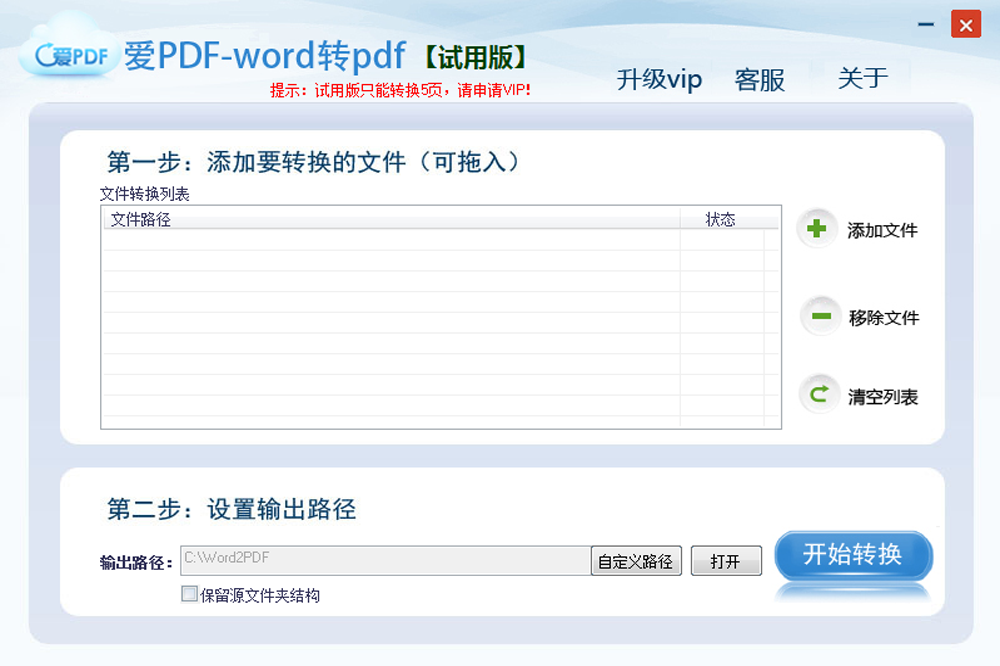Viewport: 1000px width, 666px height.
Task: Click the output path field C:\Word2PDF
Action: tap(385, 561)
